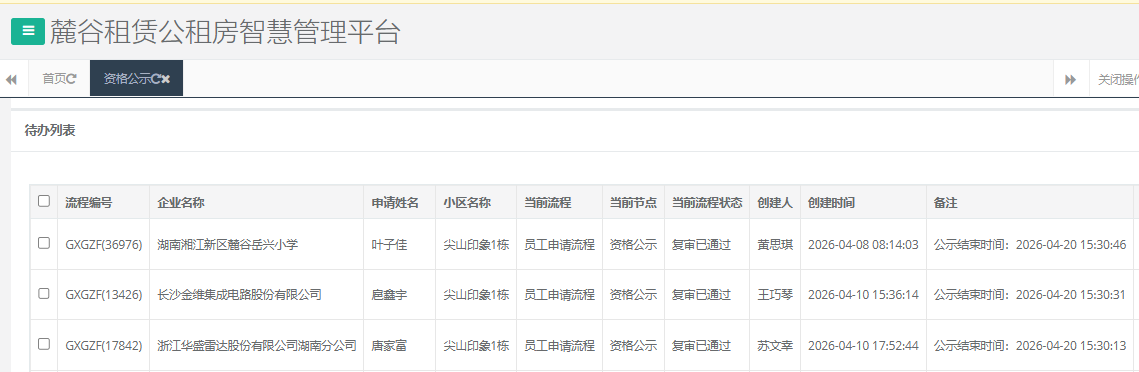Screen dimensions: 1139x372
Task: Click applicant name 叶子佳
Action: (389, 245)
